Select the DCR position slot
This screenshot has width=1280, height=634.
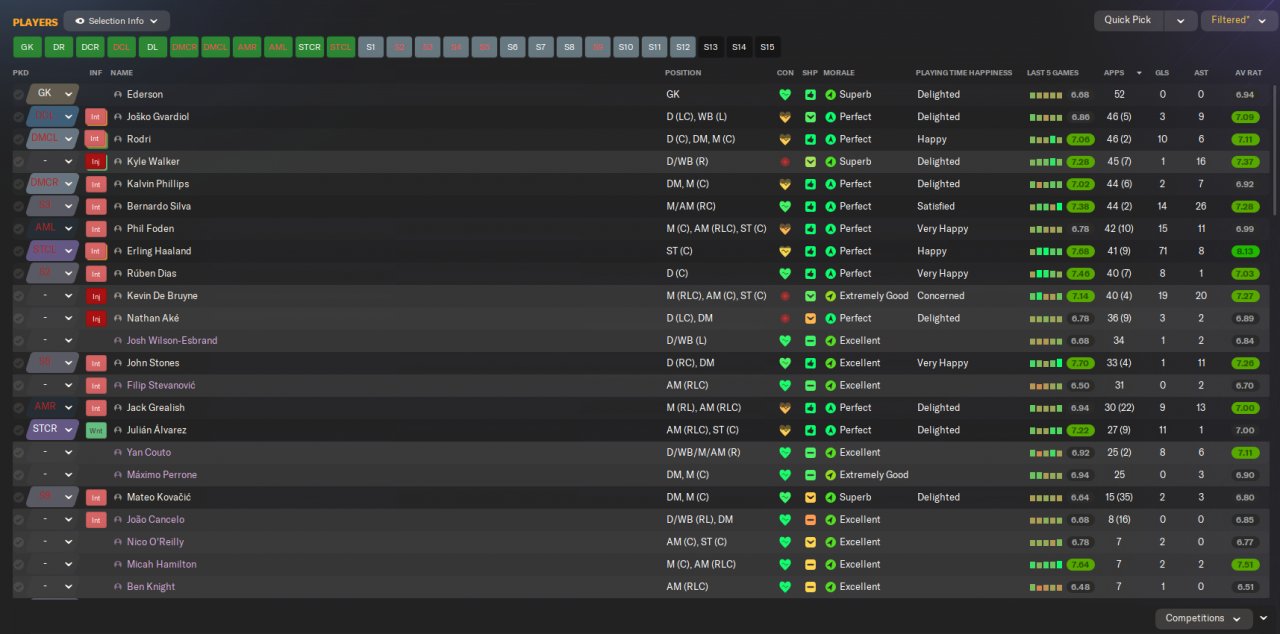pos(90,47)
